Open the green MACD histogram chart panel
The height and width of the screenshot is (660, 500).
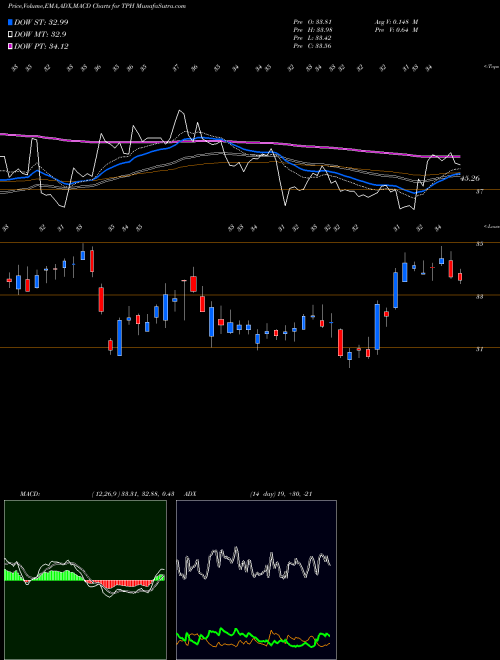click(x=85, y=580)
